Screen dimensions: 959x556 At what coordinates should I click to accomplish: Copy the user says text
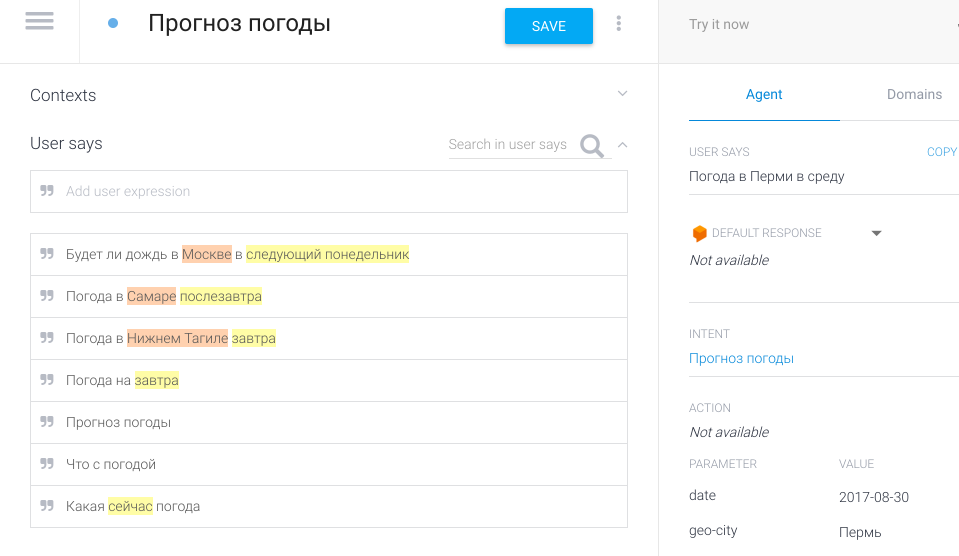click(x=941, y=152)
